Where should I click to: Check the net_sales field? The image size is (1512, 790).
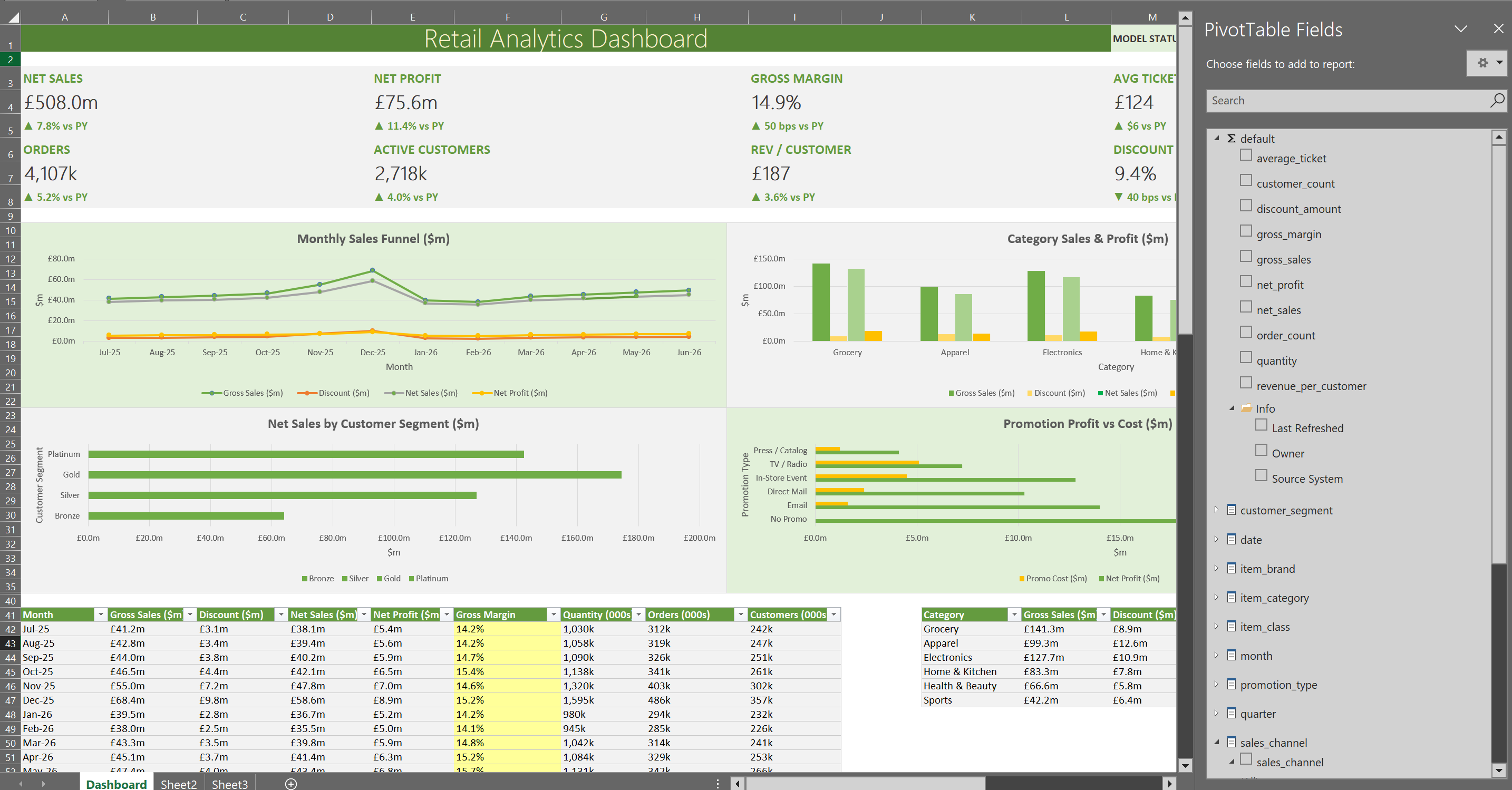(x=1246, y=306)
